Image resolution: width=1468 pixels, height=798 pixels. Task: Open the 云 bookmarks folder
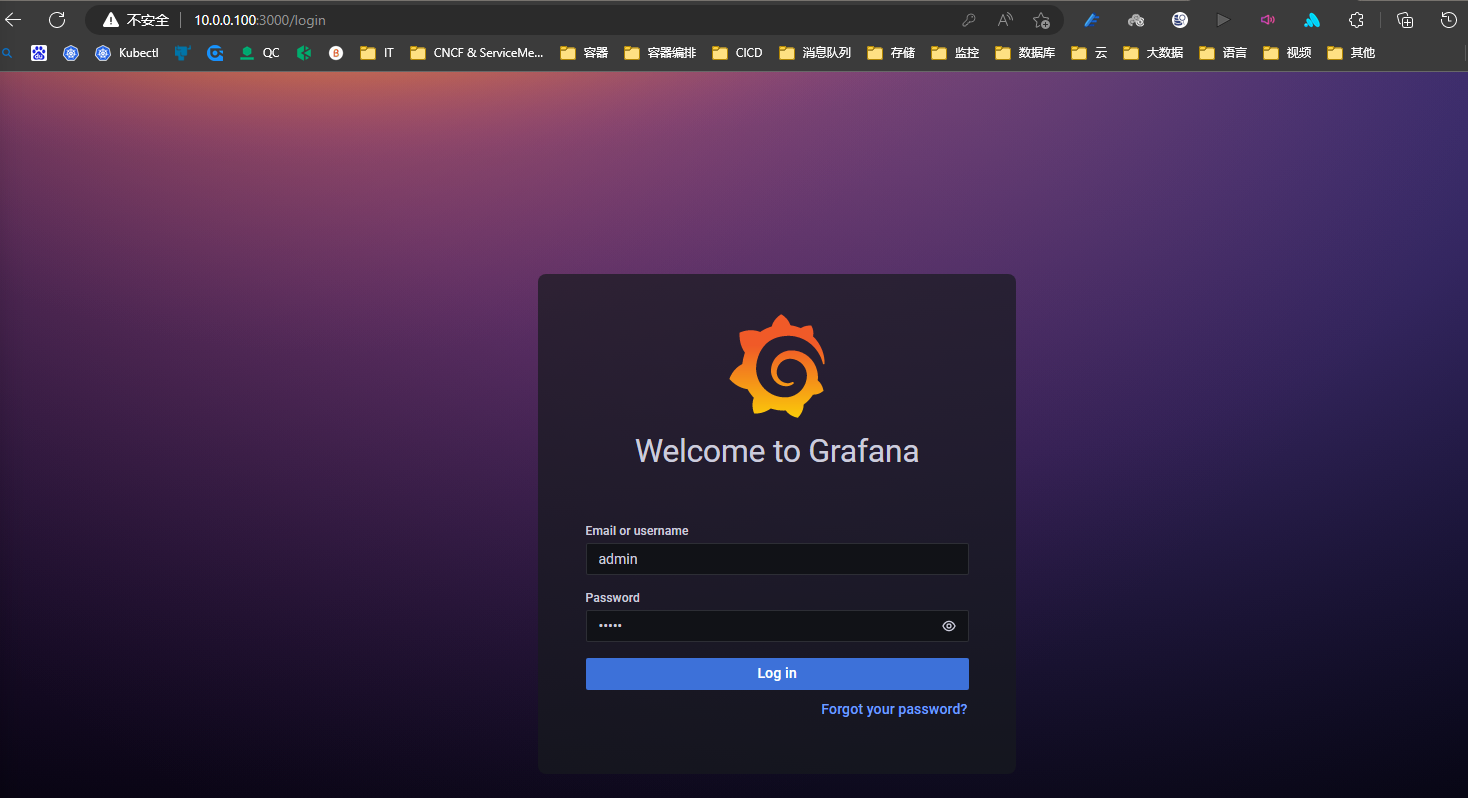[1089, 53]
